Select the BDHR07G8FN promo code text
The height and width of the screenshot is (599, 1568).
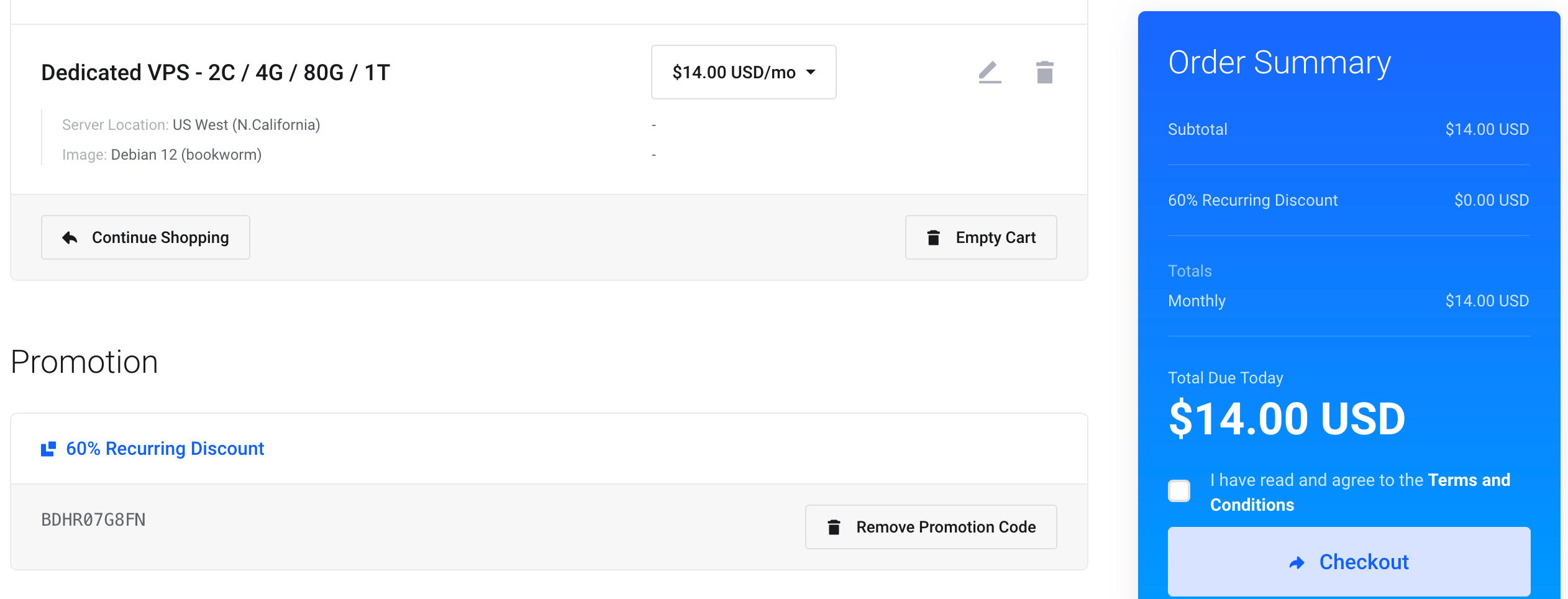click(93, 519)
